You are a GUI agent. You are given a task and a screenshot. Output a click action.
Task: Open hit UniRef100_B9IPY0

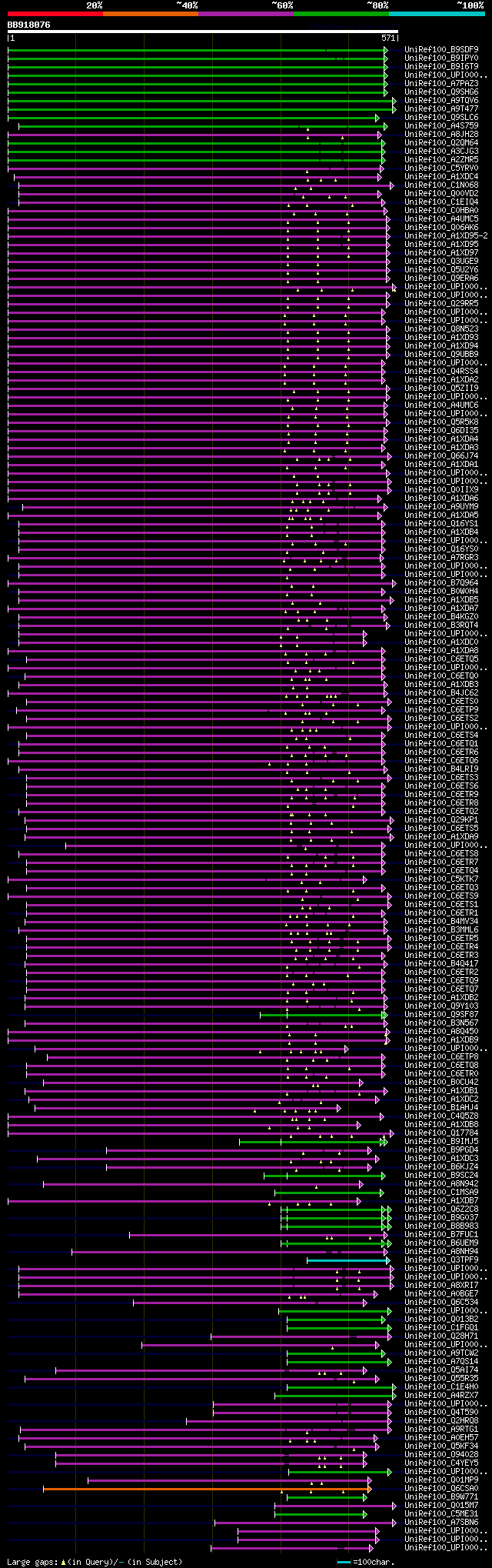pyautogui.click(x=441, y=58)
